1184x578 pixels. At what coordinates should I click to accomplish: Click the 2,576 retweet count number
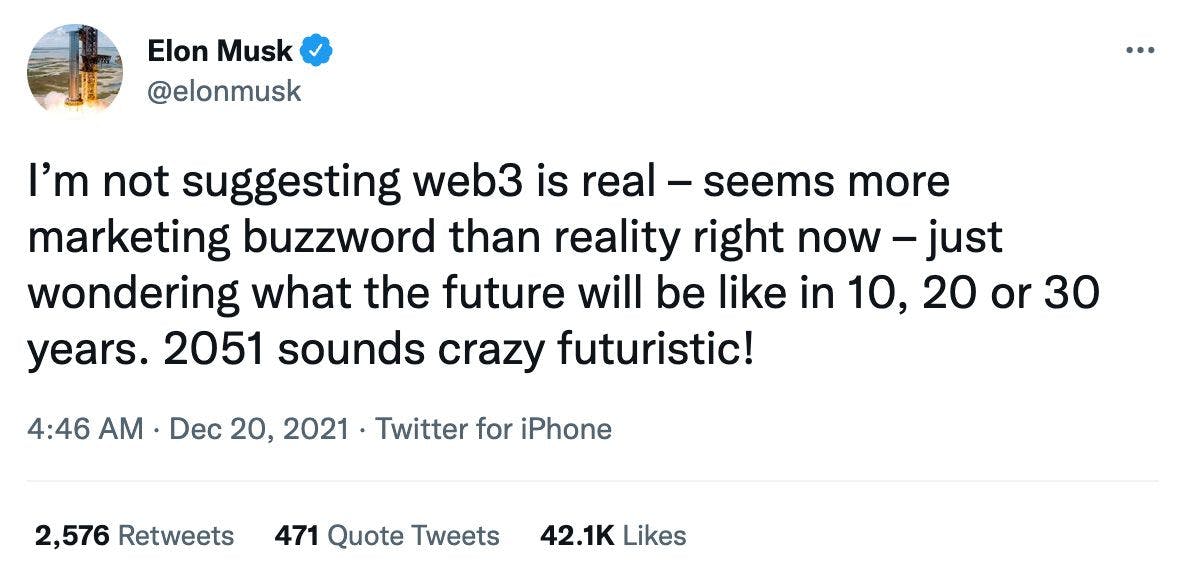[x=72, y=535]
